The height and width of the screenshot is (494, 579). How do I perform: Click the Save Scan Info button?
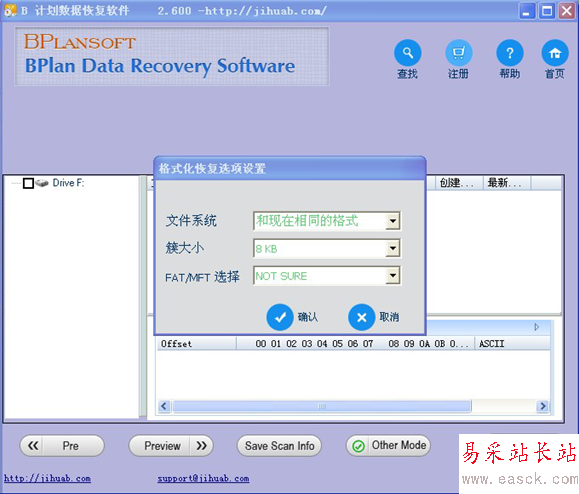point(279,446)
